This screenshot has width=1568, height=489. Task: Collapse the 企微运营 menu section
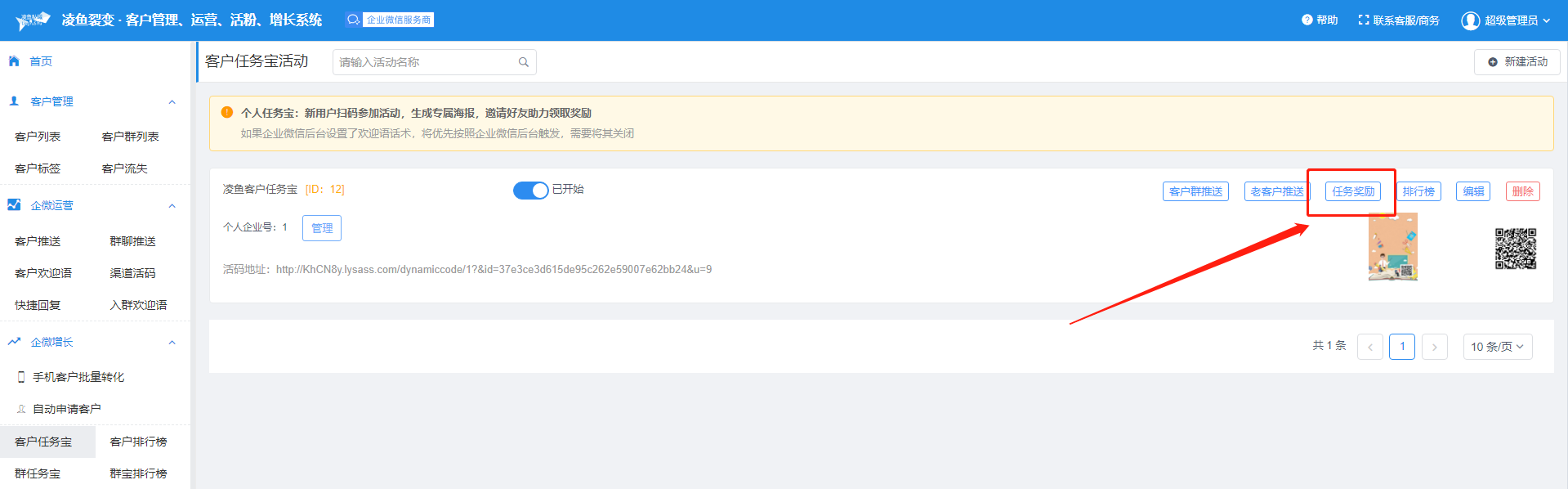tap(172, 206)
